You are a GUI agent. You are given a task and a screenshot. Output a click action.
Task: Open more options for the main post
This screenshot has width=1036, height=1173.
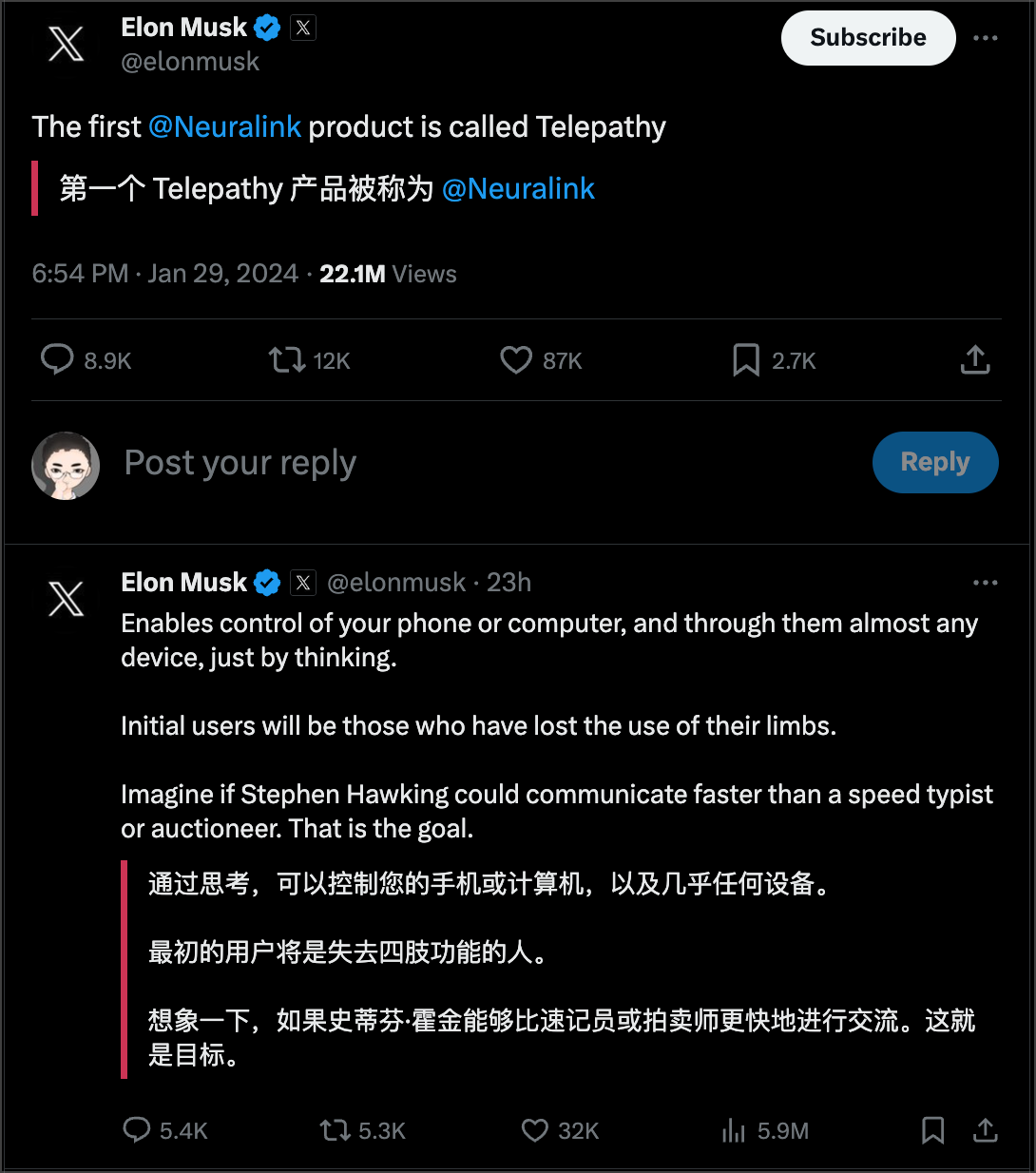986,38
